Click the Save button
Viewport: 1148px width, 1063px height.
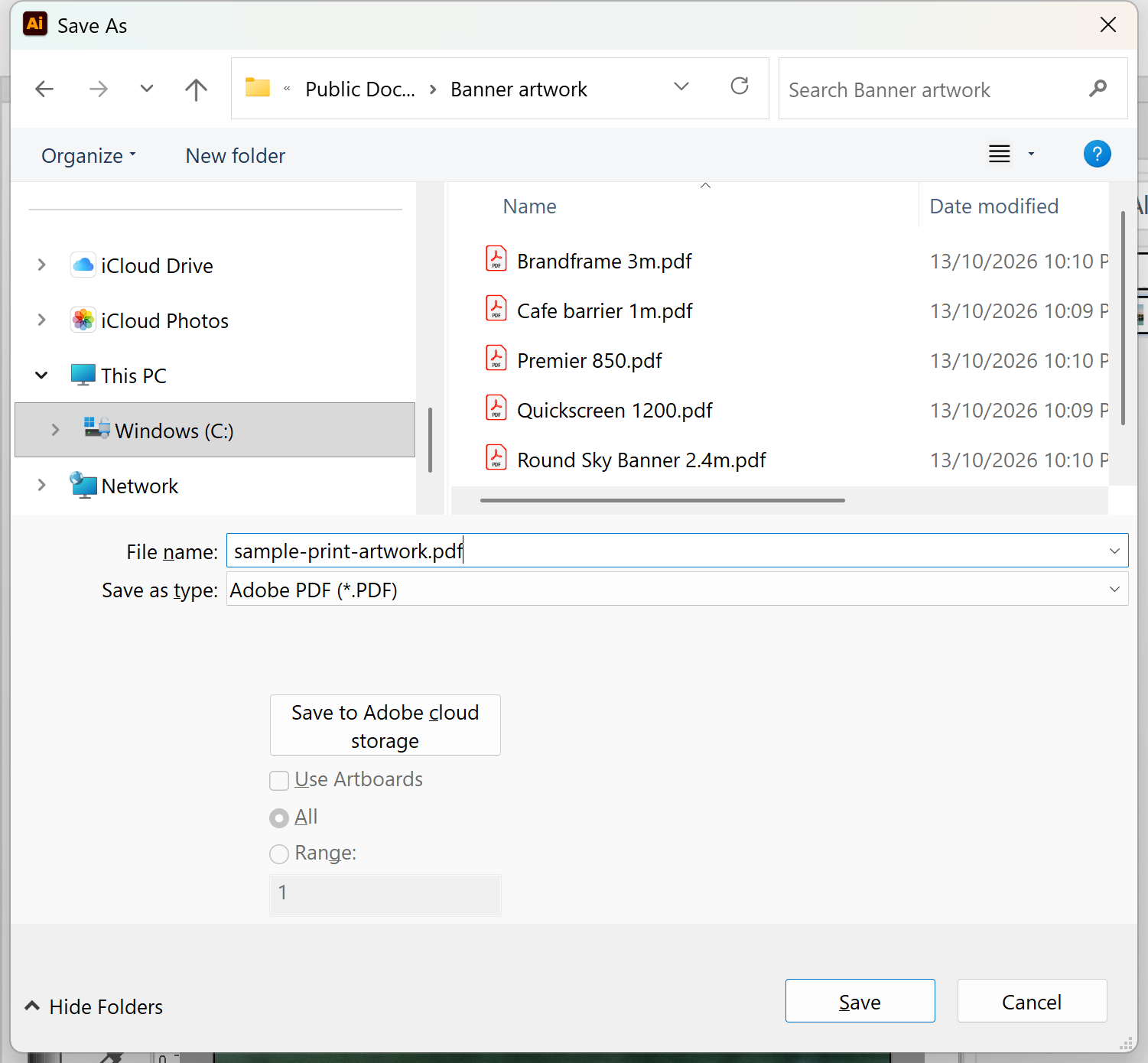tap(860, 1001)
